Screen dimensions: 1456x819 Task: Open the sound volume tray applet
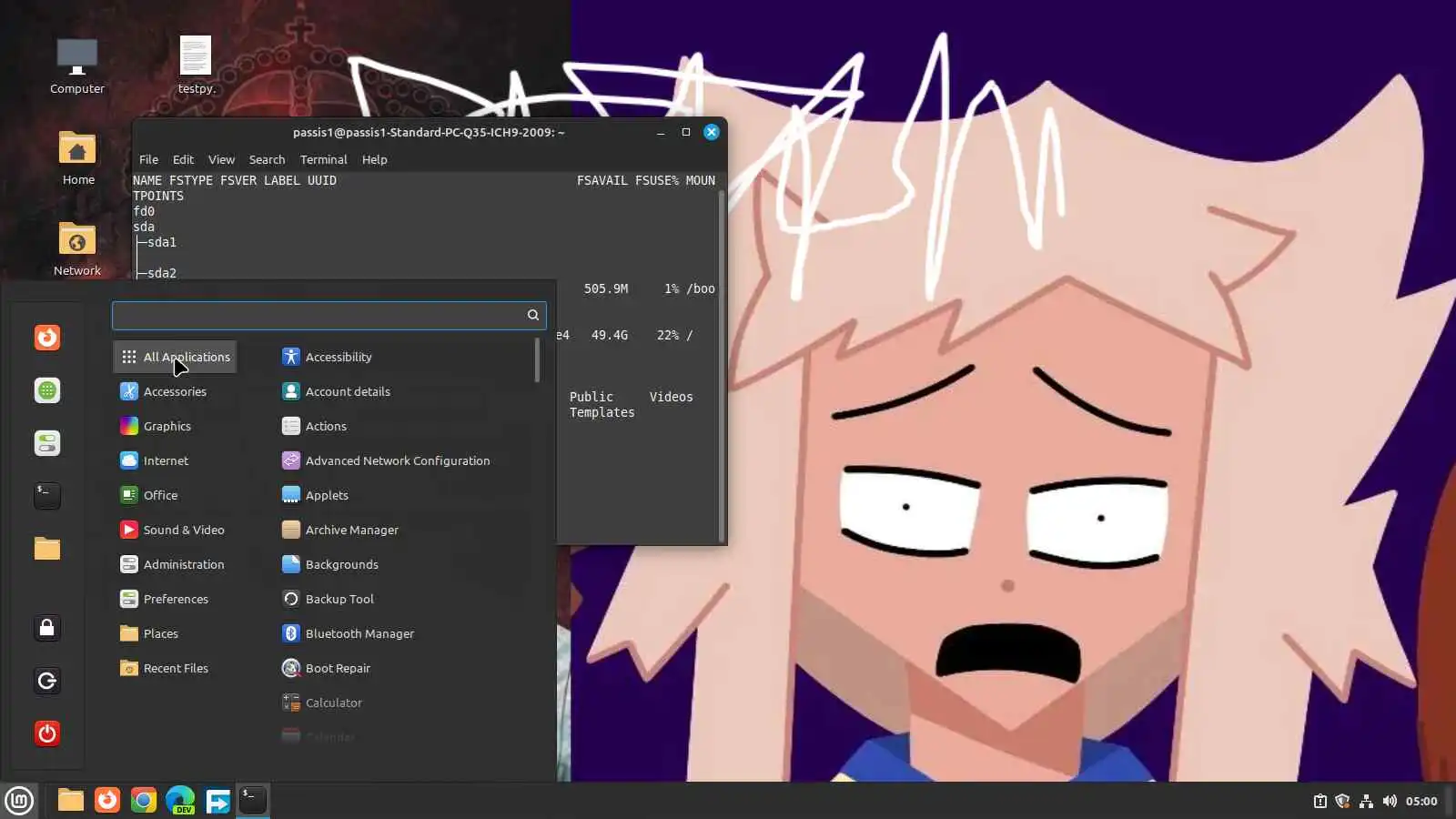click(1390, 801)
